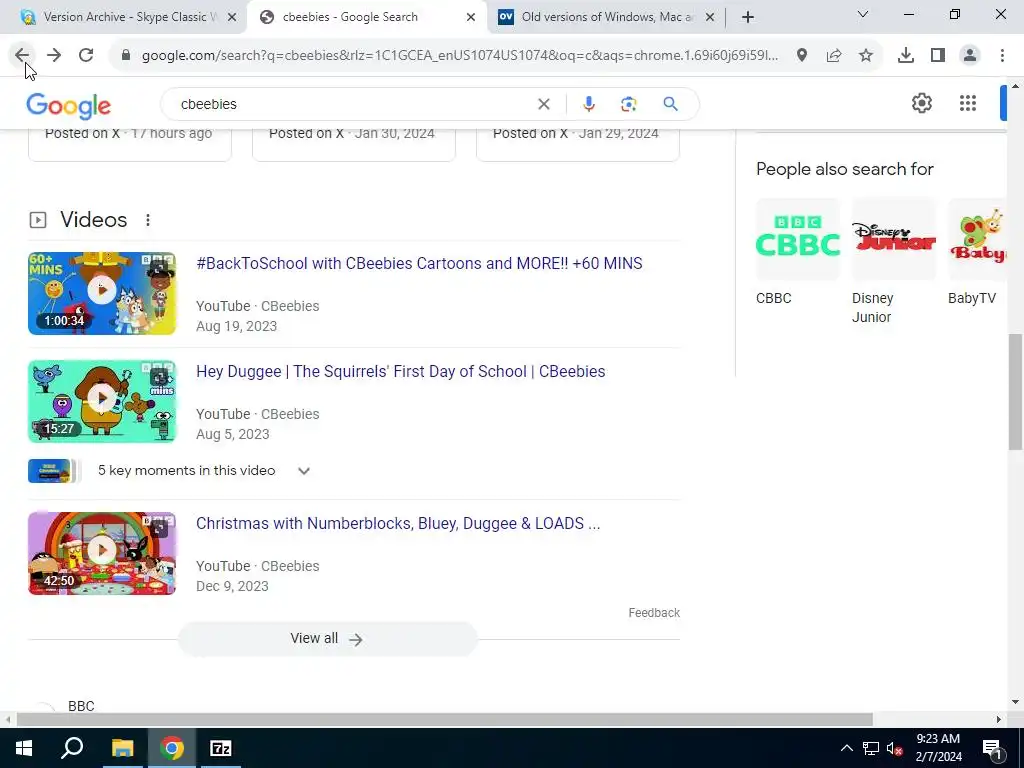Screen dimensions: 1024x768
Task: Open Chrome tab search dropdown
Action: tap(863, 14)
